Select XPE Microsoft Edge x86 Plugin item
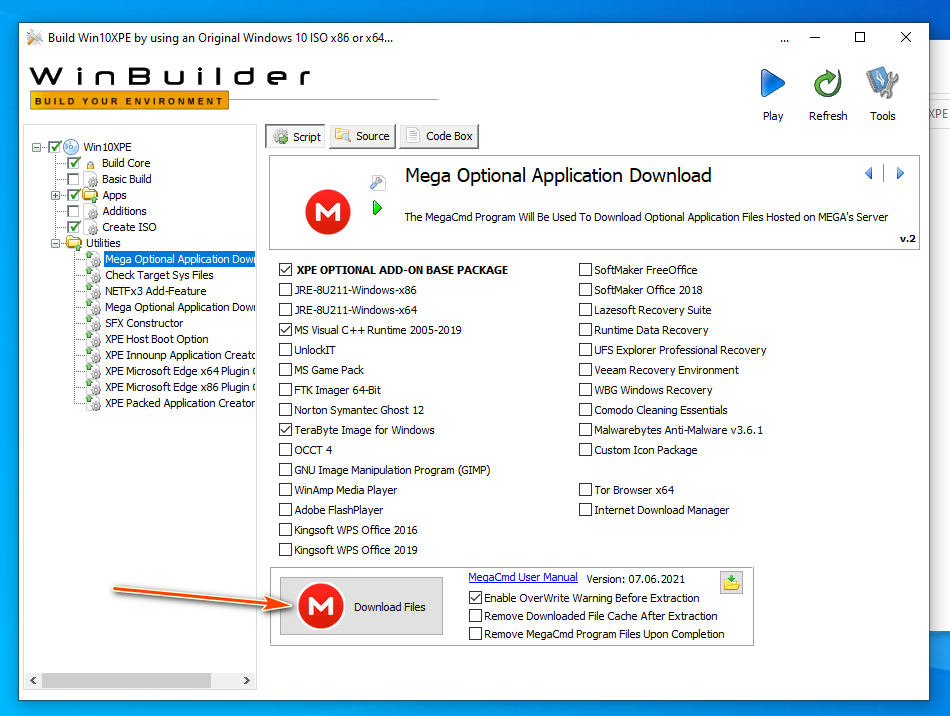The width and height of the screenshot is (950, 716). (180, 387)
